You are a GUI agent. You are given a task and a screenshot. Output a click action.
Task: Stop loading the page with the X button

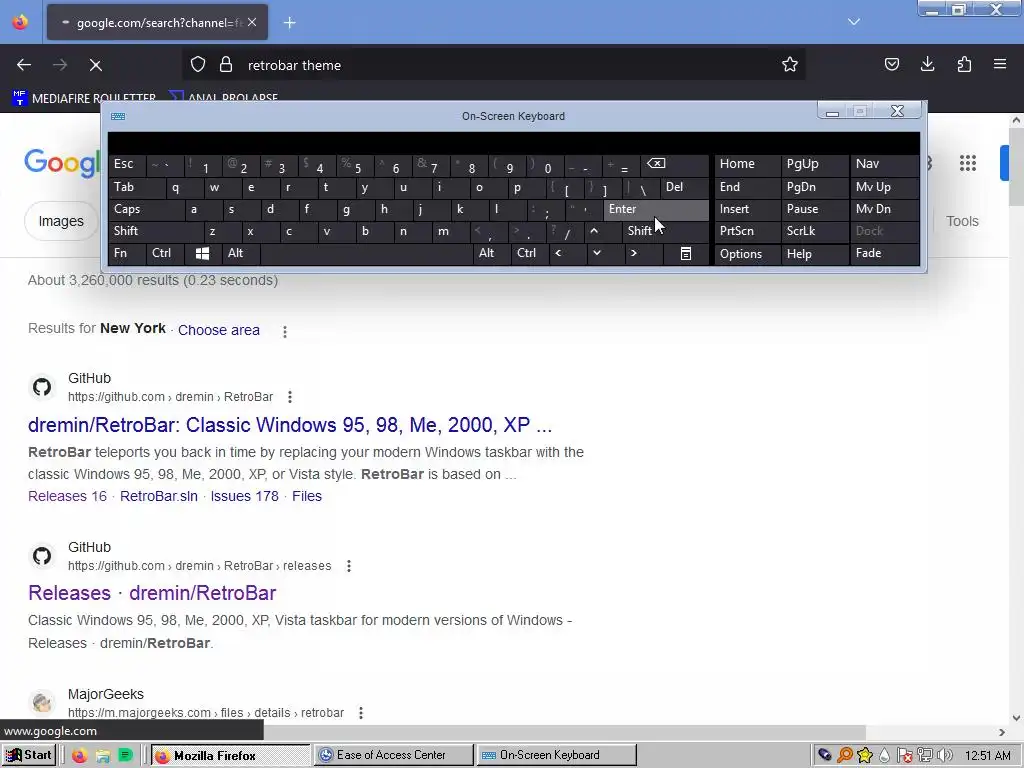click(x=95, y=65)
